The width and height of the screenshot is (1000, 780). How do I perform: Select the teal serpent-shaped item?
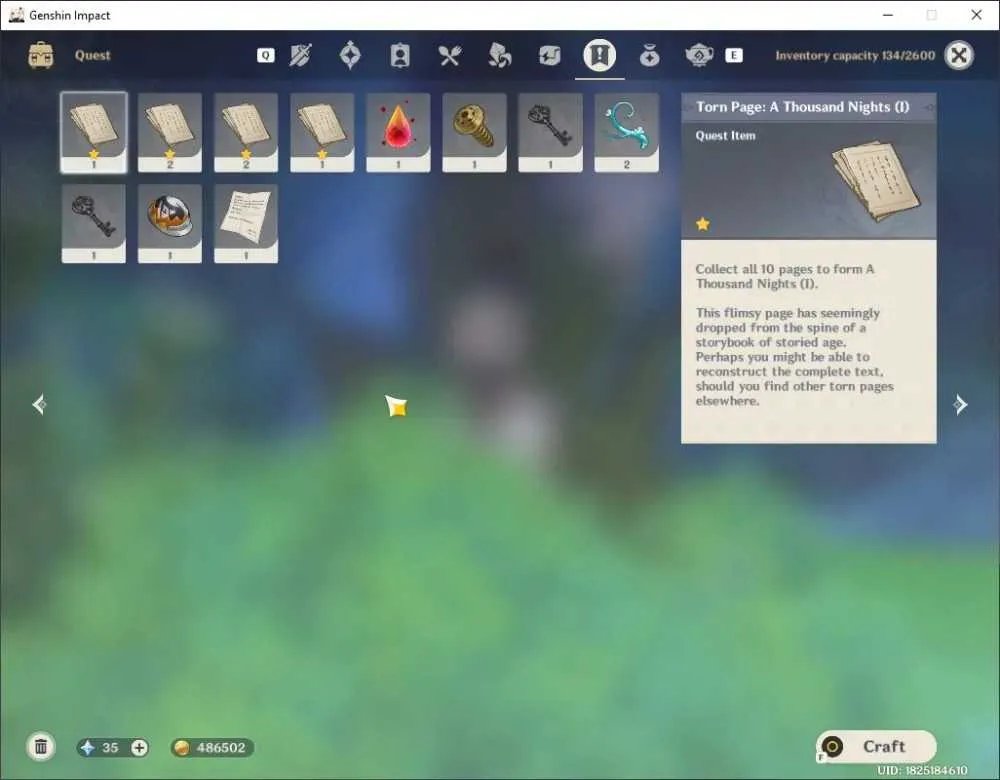tap(626, 132)
